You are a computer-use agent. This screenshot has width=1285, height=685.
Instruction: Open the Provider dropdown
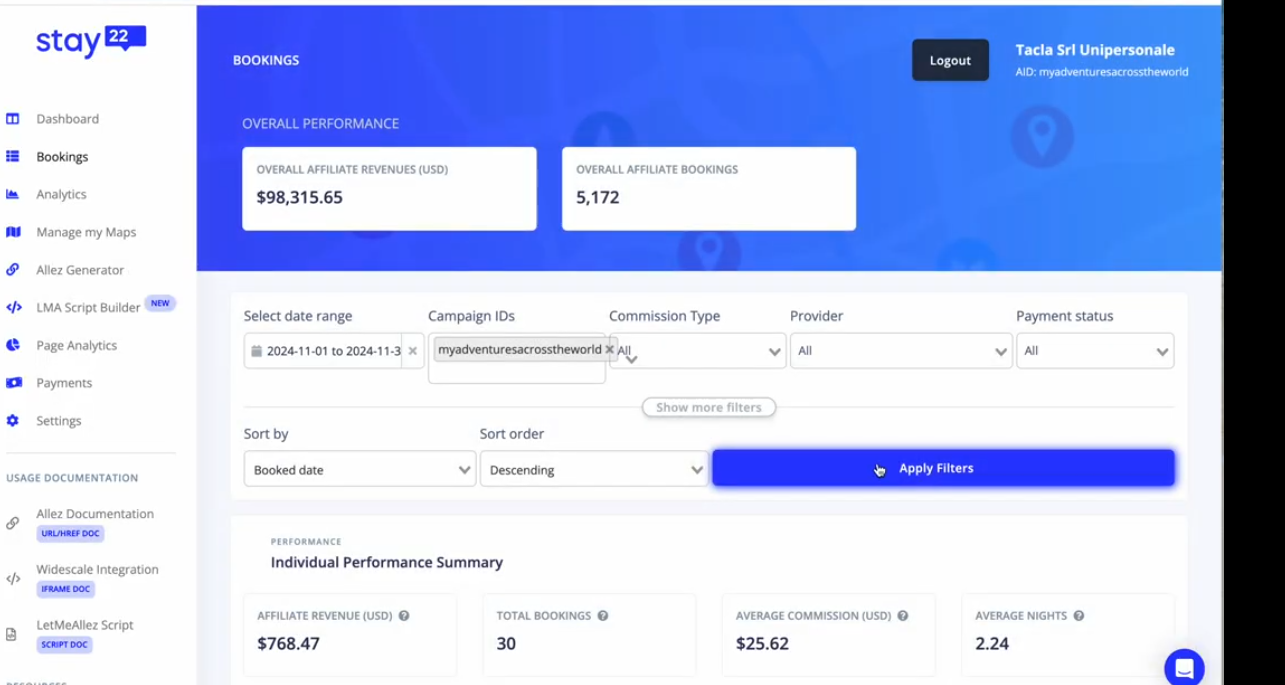coord(901,351)
